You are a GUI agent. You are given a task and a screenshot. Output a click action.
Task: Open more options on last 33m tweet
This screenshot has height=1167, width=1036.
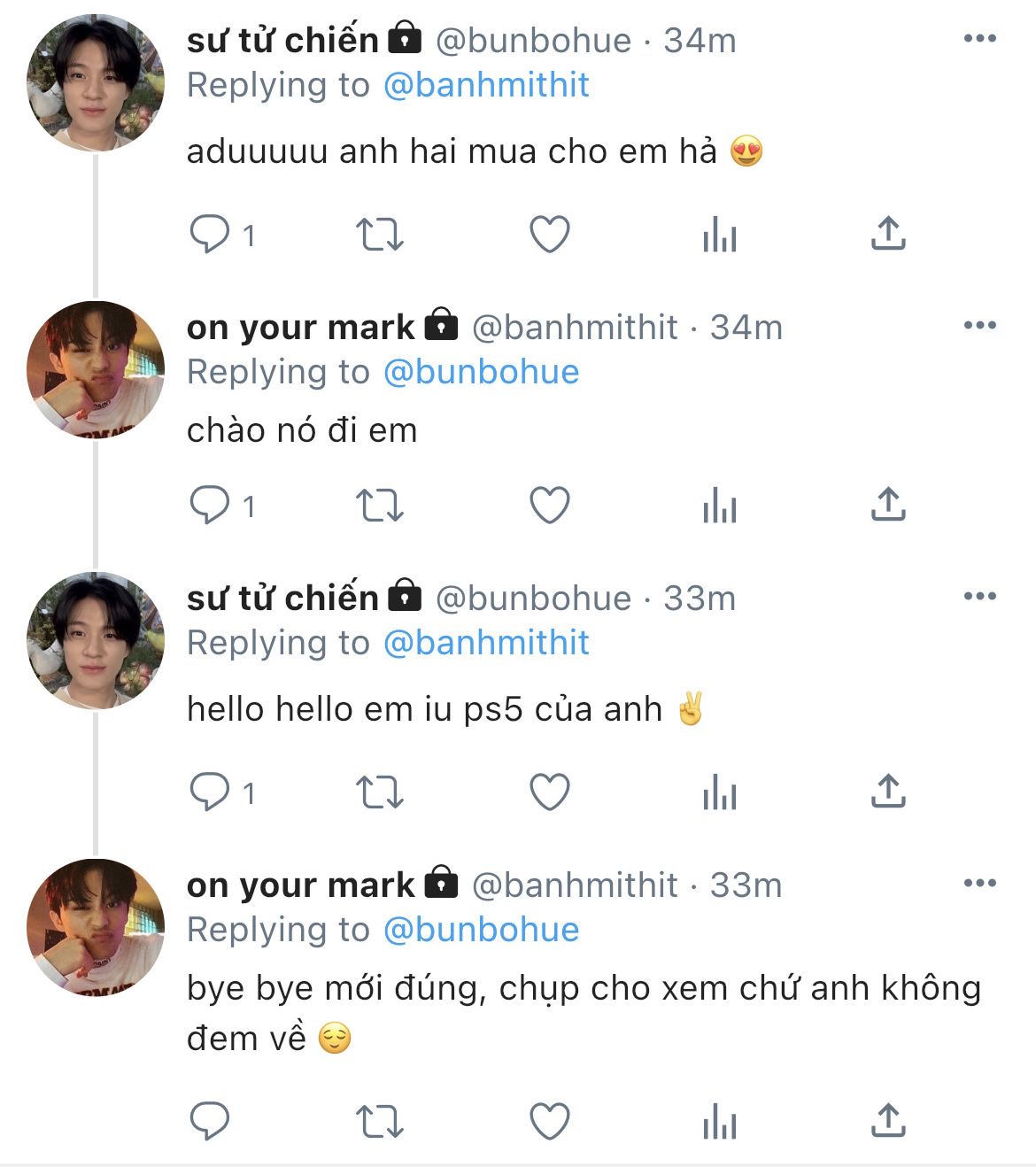979,883
